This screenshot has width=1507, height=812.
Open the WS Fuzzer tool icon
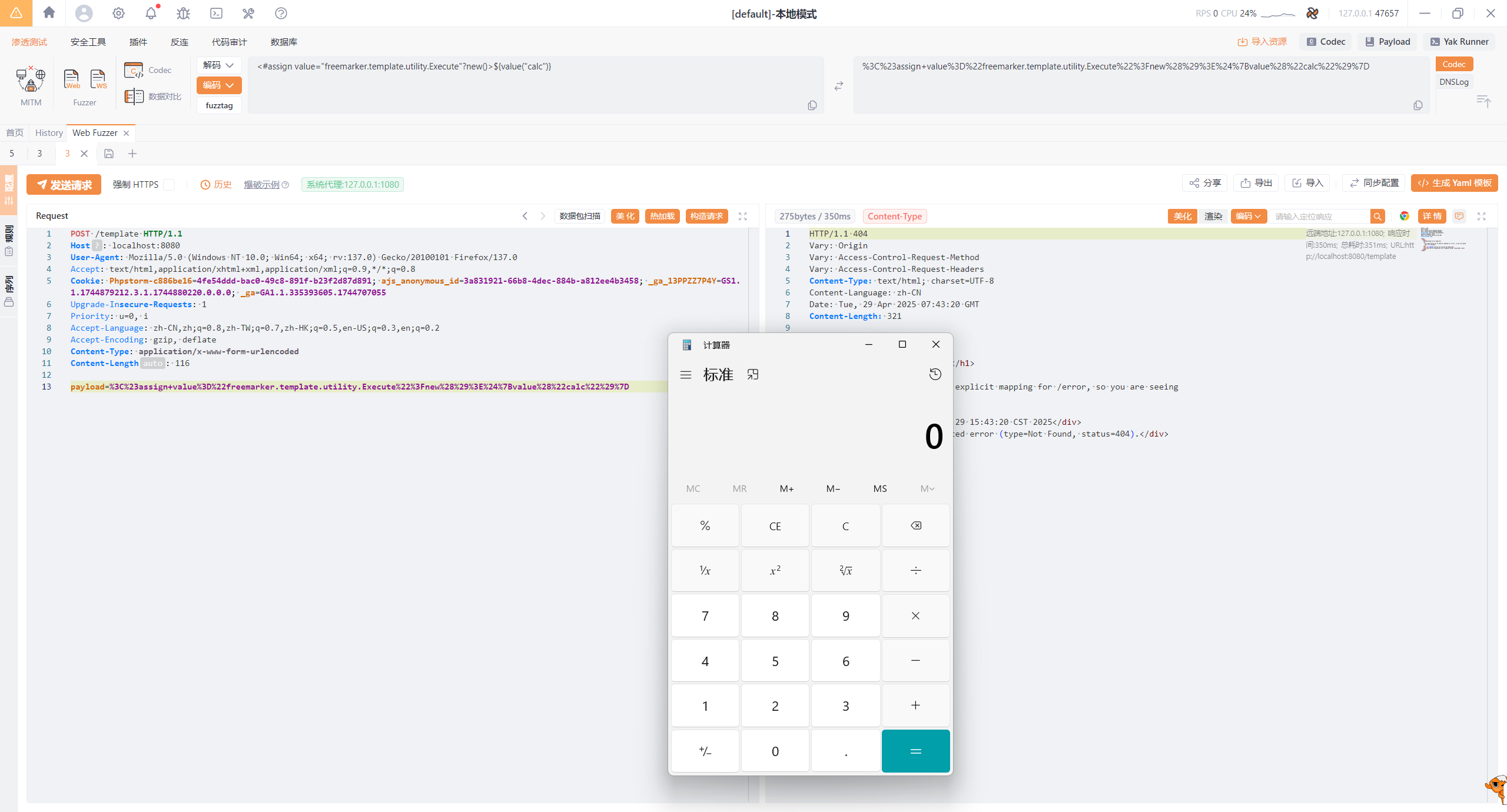pyautogui.click(x=98, y=79)
